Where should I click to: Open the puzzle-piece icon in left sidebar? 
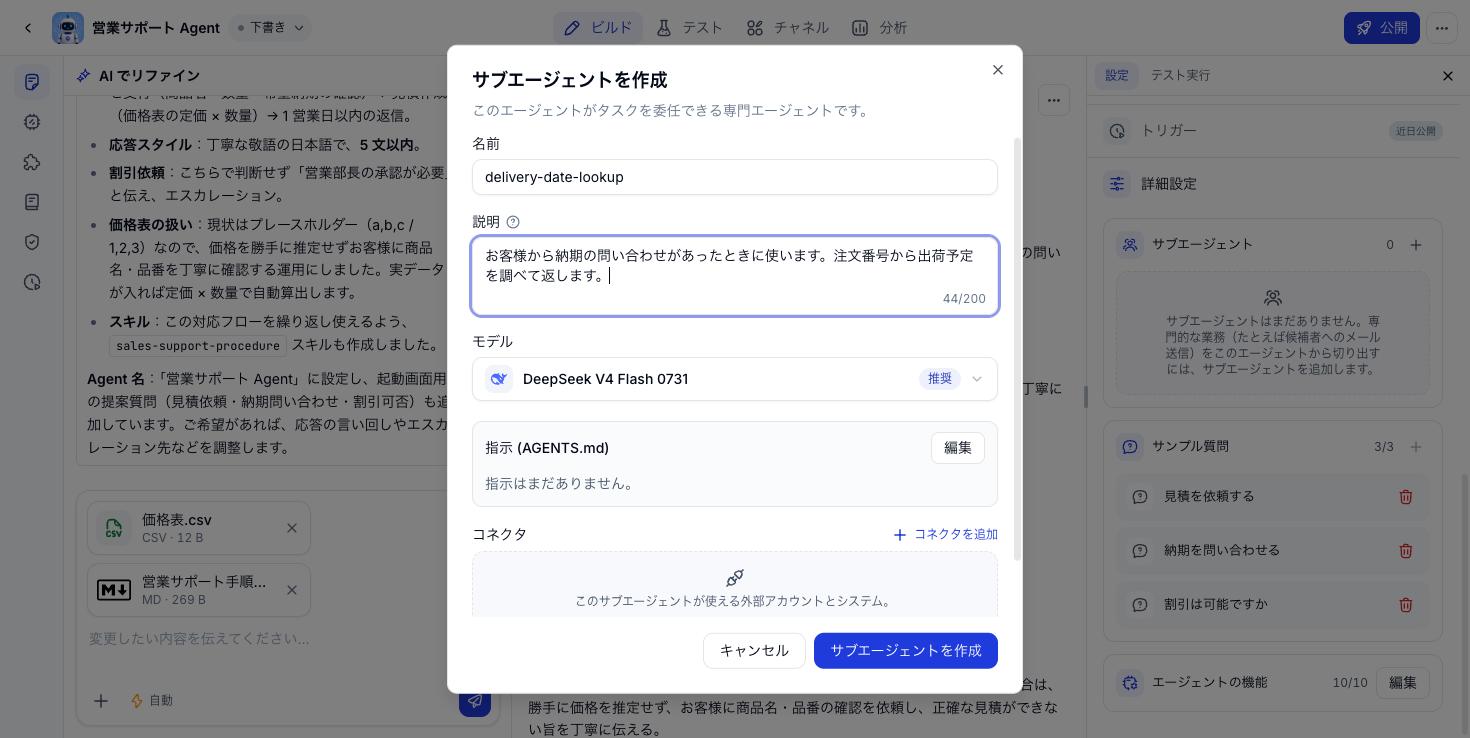pyautogui.click(x=32, y=162)
